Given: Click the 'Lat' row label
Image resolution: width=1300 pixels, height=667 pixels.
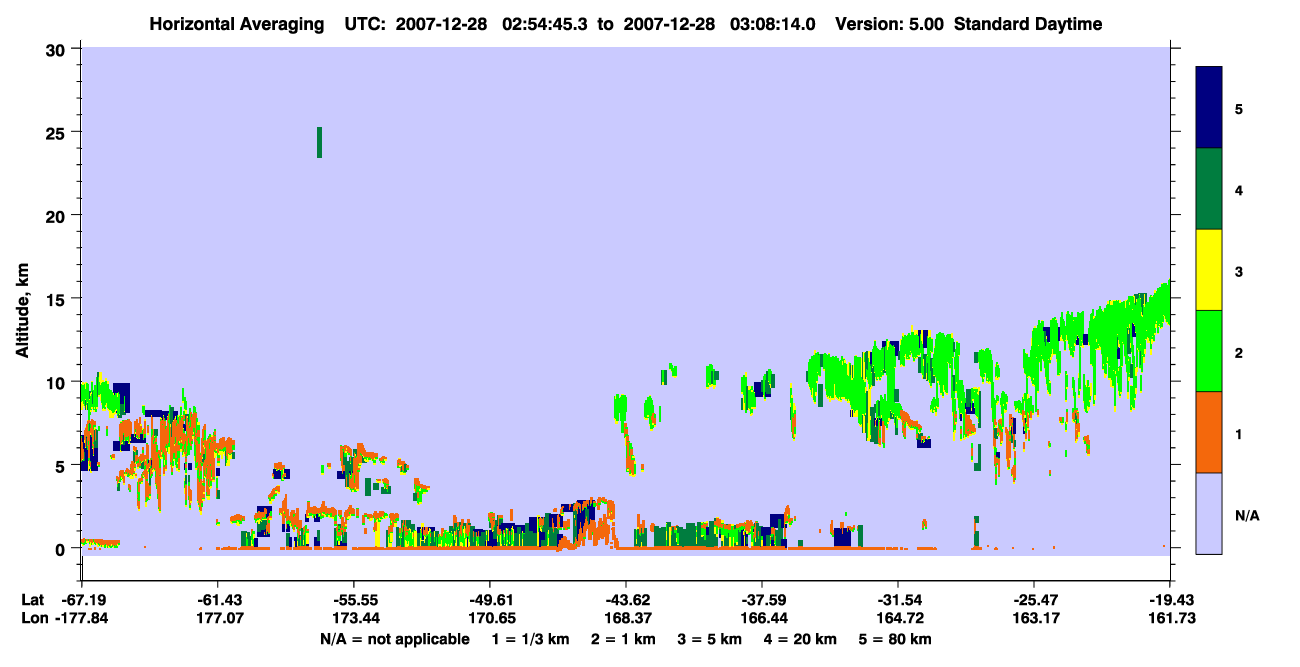Looking at the screenshot, I should (33, 600).
